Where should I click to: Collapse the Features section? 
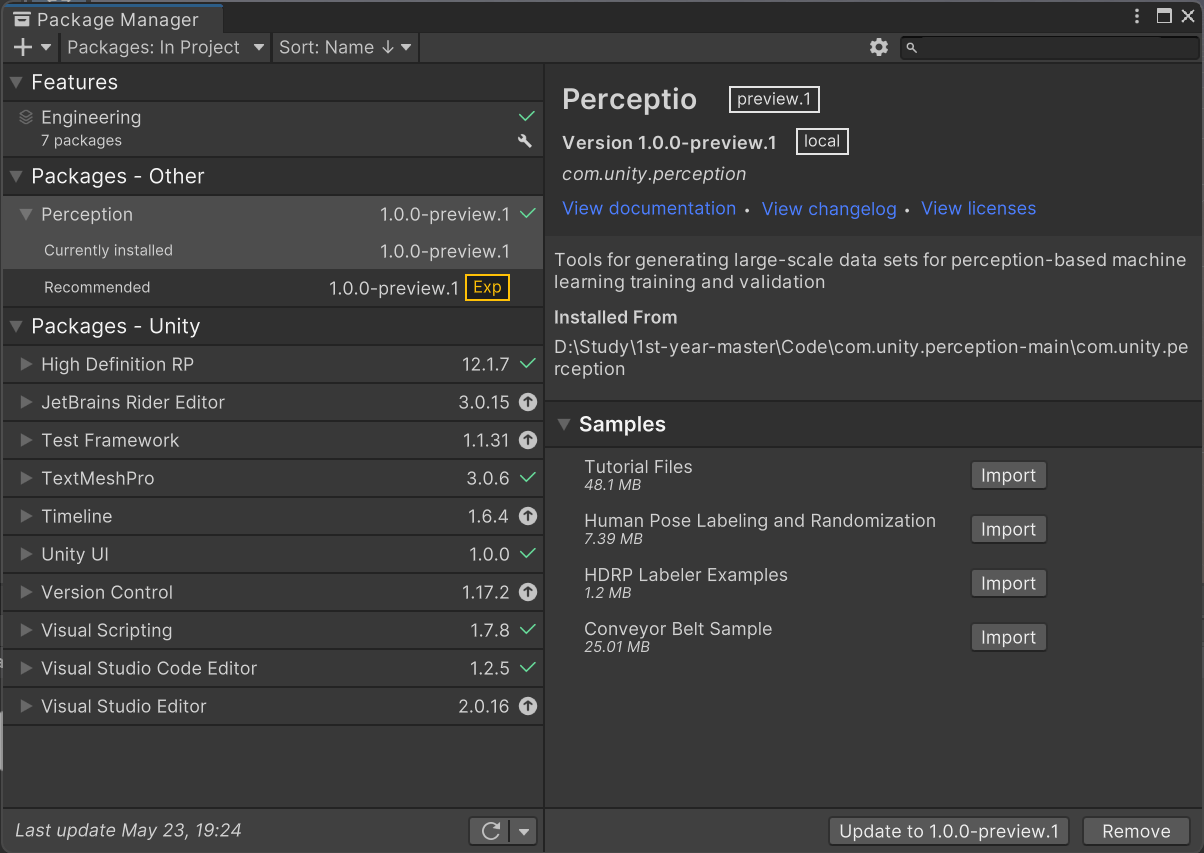coord(16,82)
